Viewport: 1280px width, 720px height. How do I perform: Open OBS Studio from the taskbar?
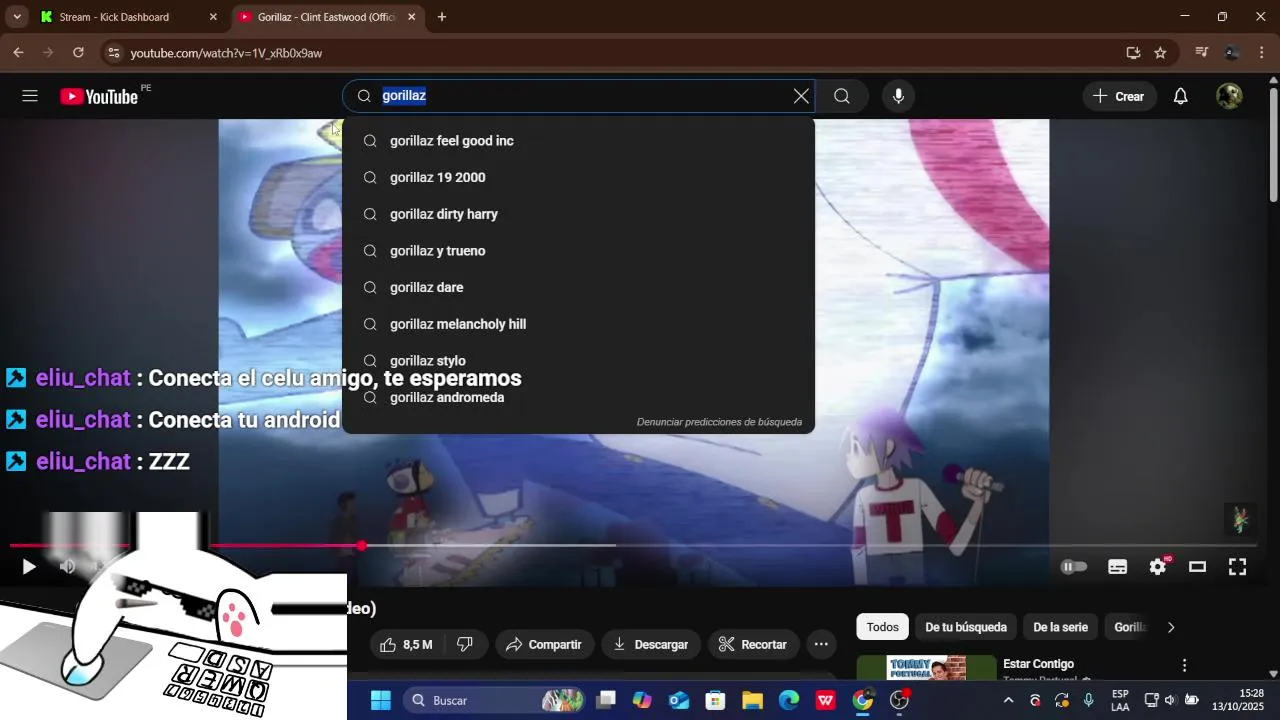pos(900,701)
